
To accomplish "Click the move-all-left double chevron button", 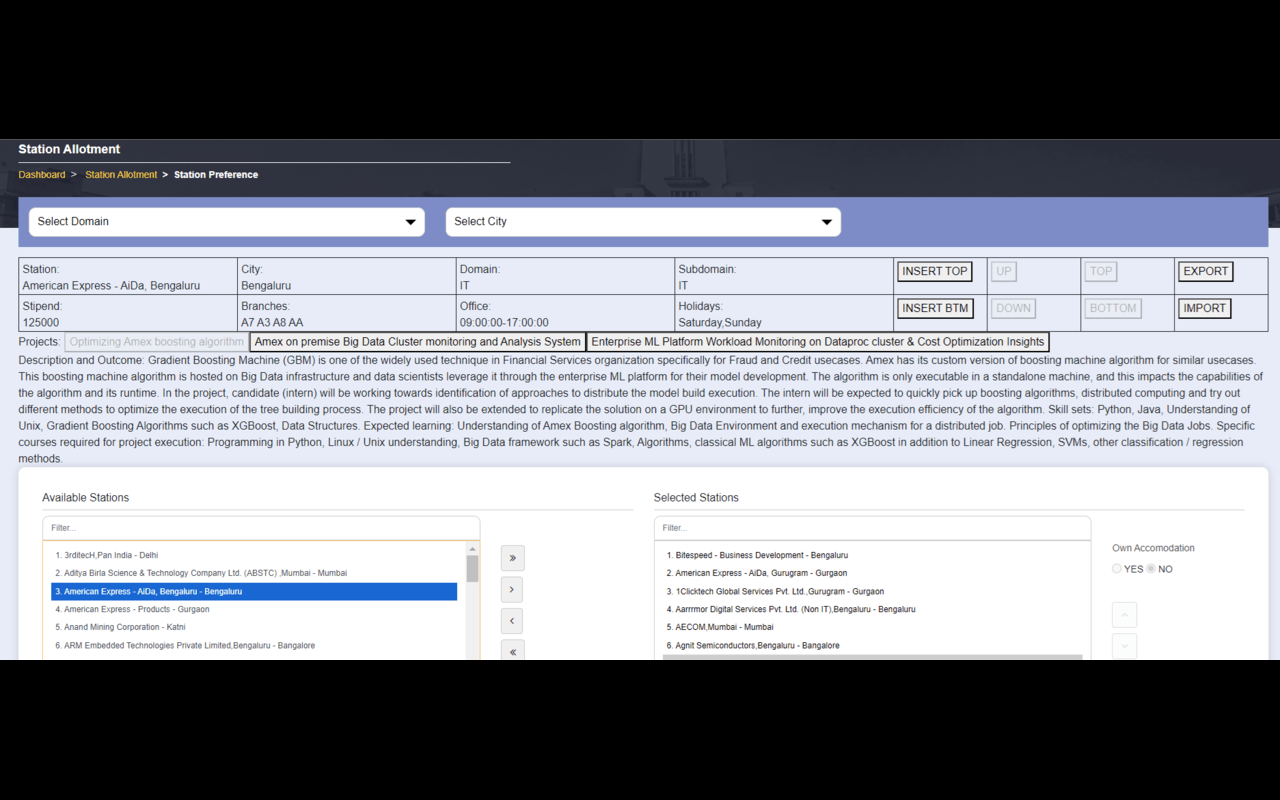I will [512, 651].
